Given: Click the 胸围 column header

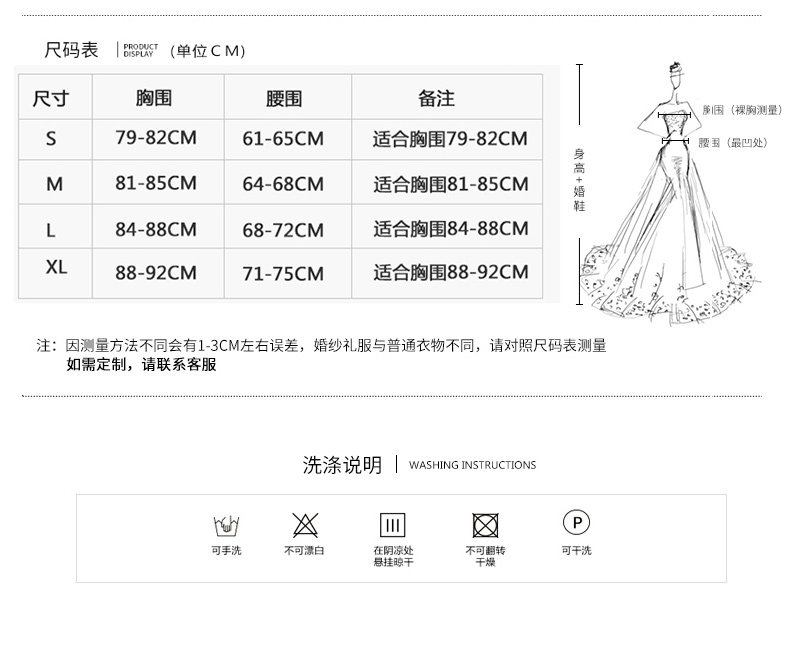Looking at the screenshot, I should click(154, 98).
